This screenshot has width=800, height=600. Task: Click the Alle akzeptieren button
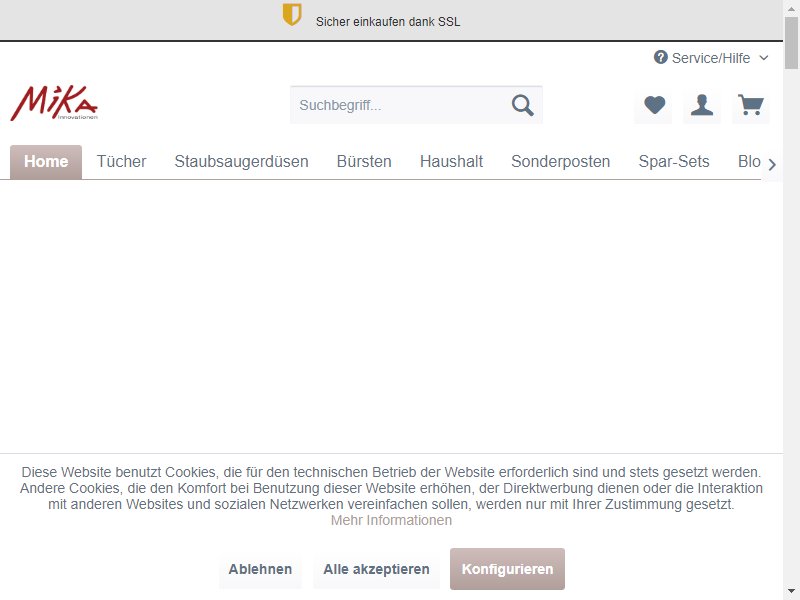[377, 569]
